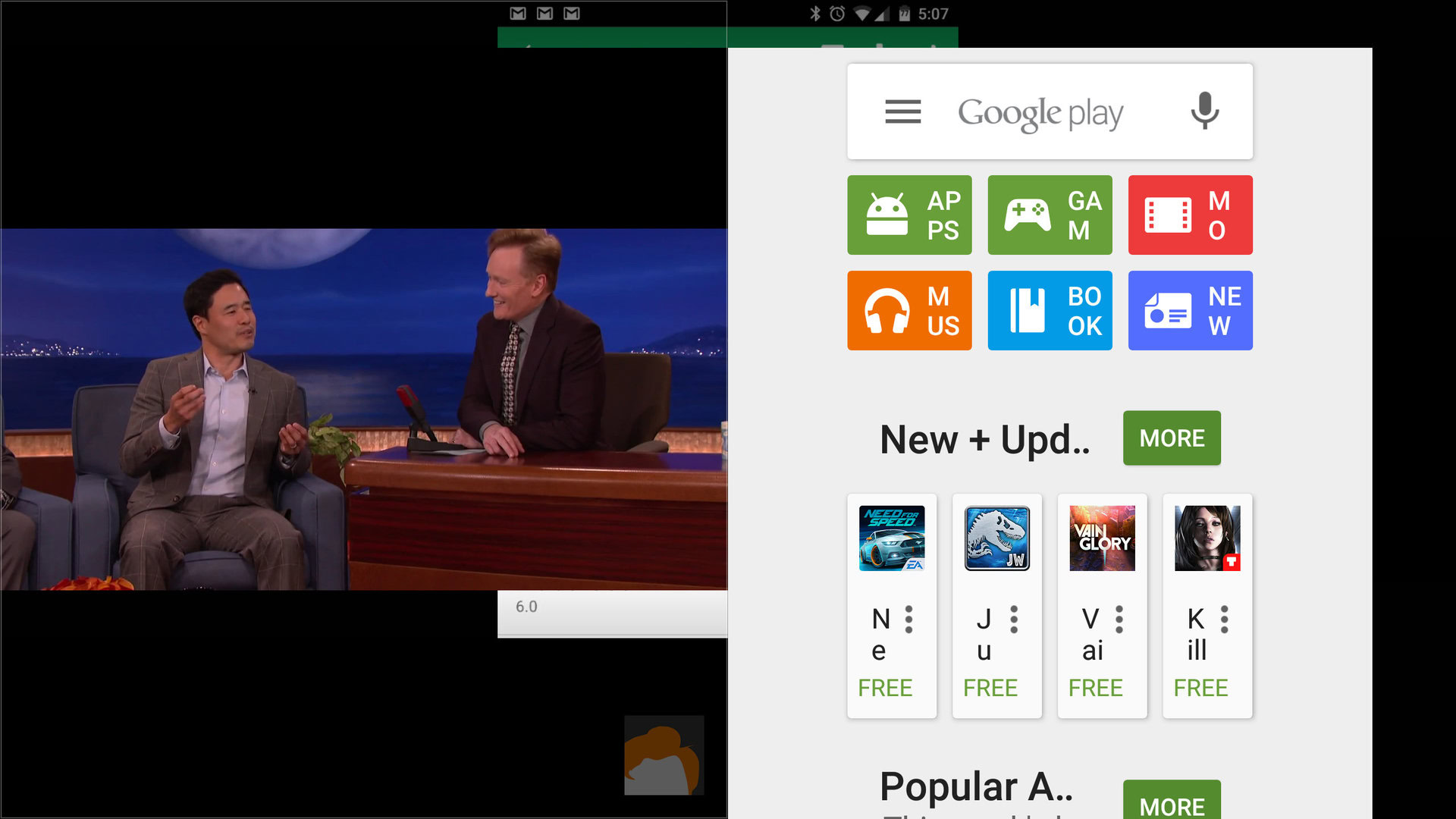Open the blue Books category tile
Viewport: 1456px width, 819px height.
[x=1050, y=311]
